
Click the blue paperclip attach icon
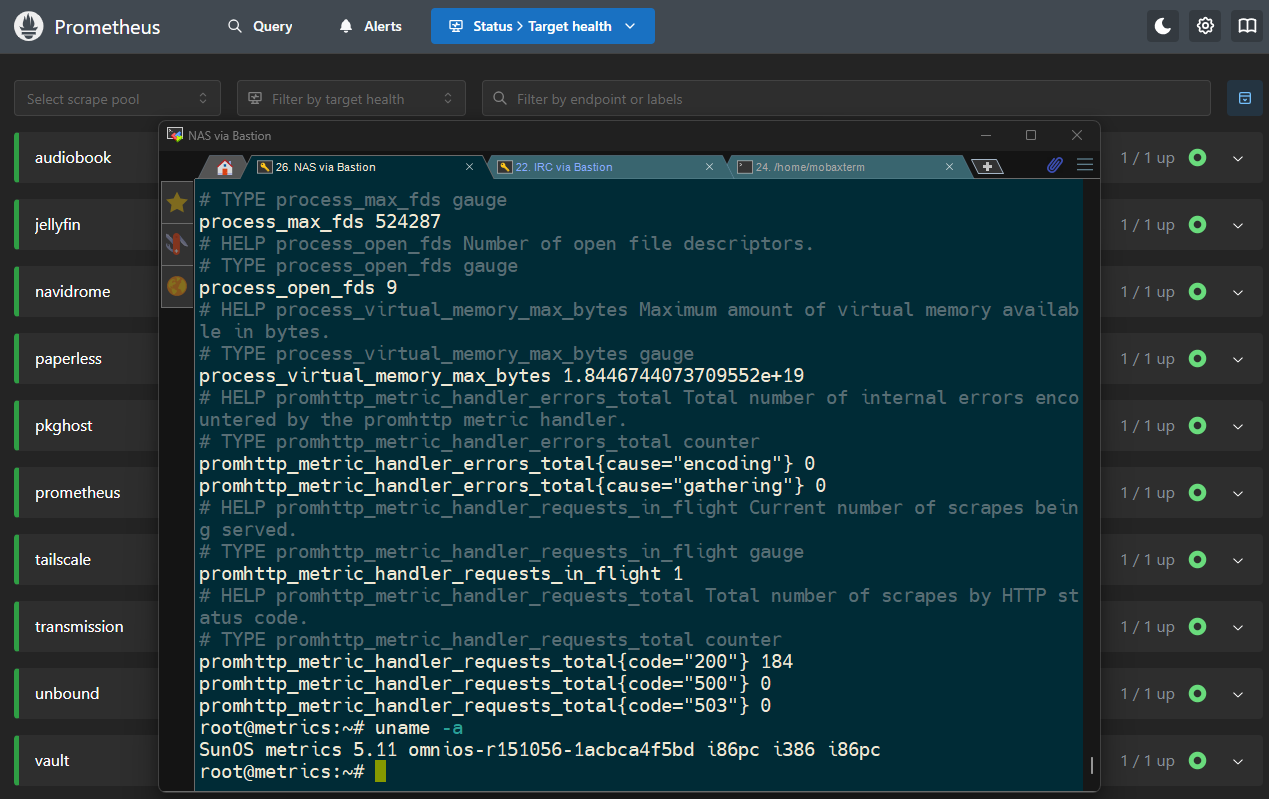1054,165
